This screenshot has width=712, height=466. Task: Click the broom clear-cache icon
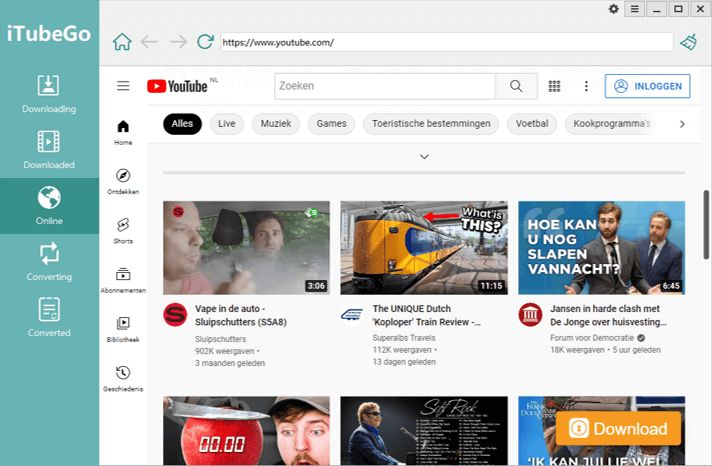[x=689, y=42]
